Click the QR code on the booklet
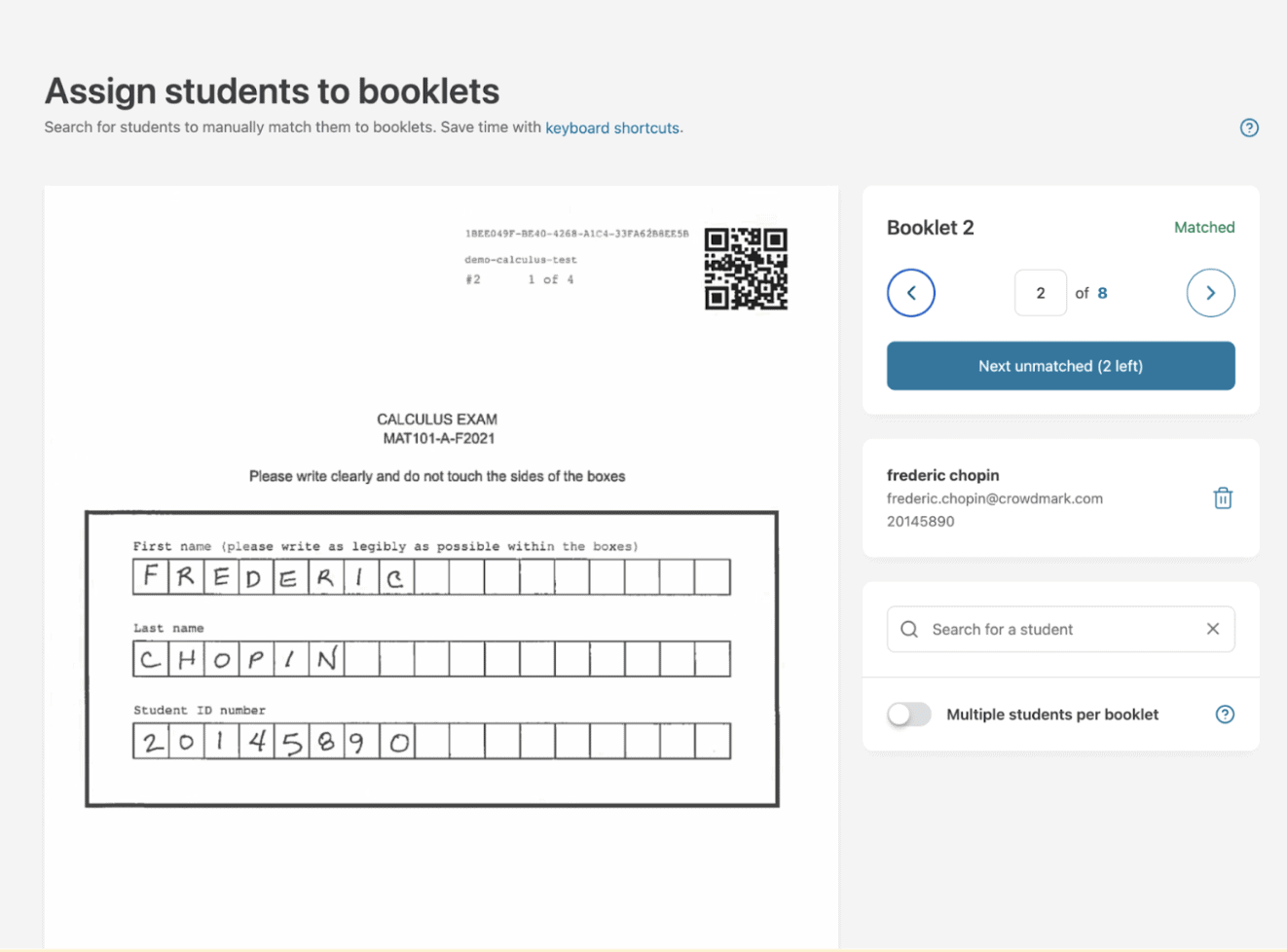Image resolution: width=1287 pixels, height=952 pixels. tap(746, 269)
